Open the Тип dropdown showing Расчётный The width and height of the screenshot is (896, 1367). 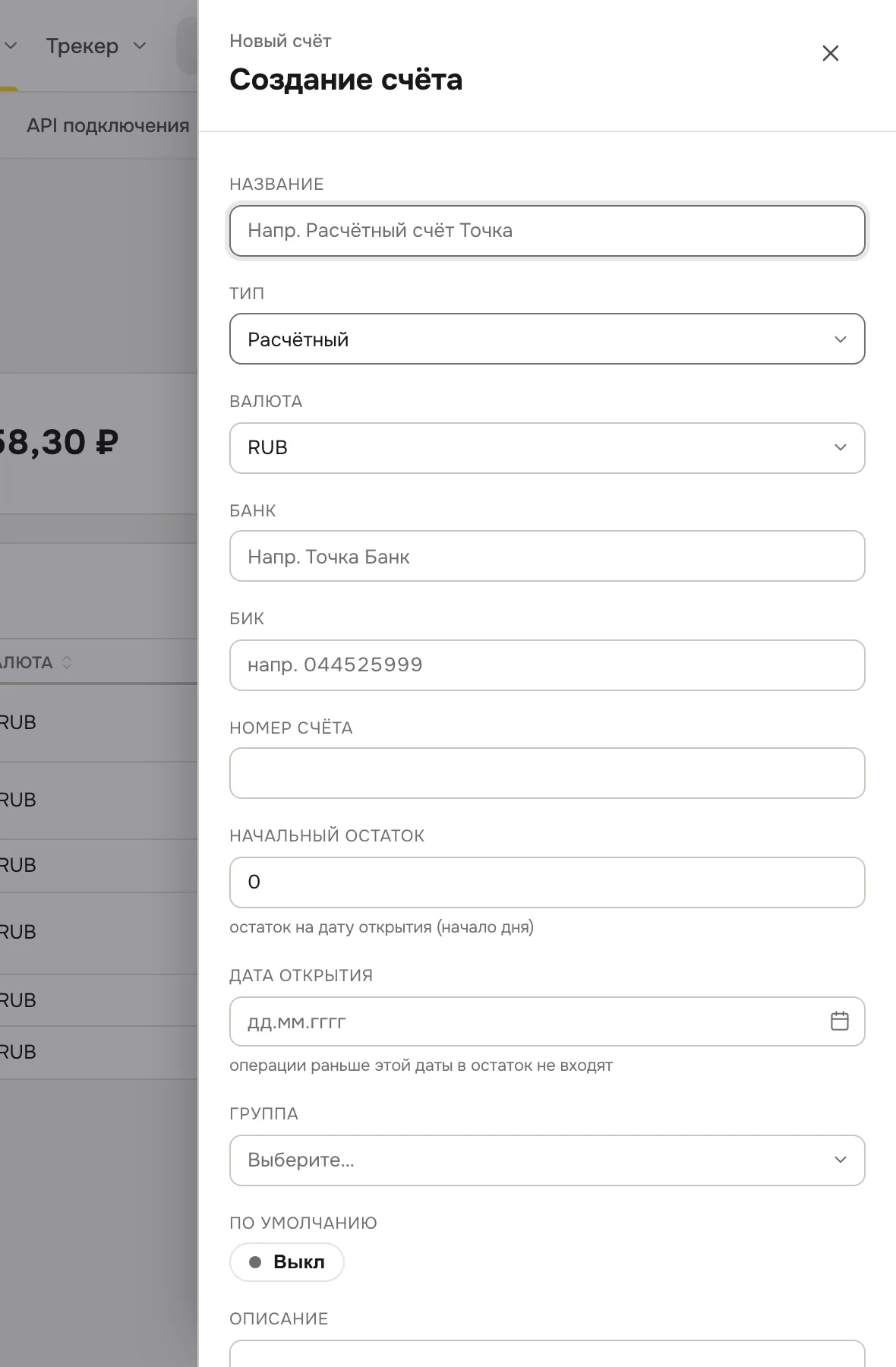(x=547, y=339)
